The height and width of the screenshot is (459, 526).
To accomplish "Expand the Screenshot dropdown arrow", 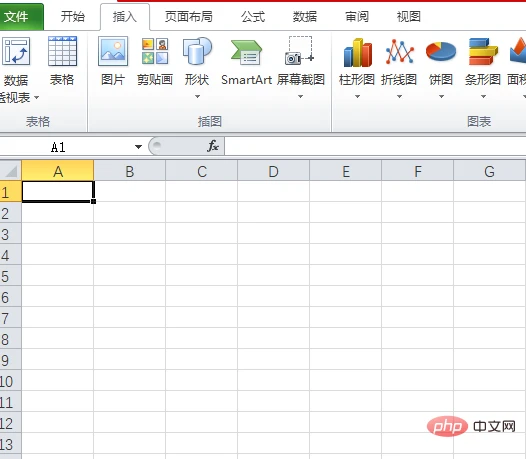I will click(x=301, y=97).
